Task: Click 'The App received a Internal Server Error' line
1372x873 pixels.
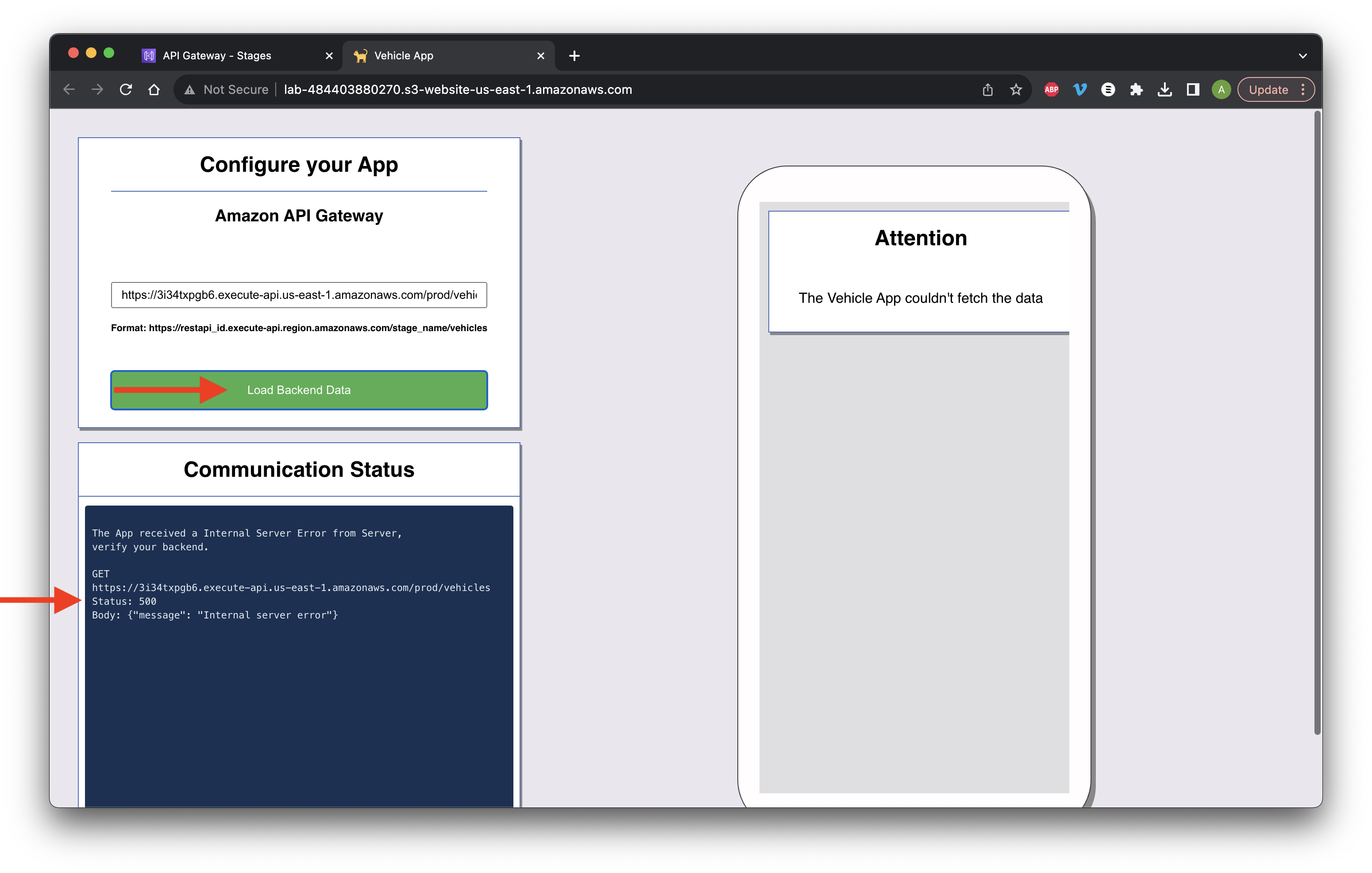Action: tap(247, 533)
